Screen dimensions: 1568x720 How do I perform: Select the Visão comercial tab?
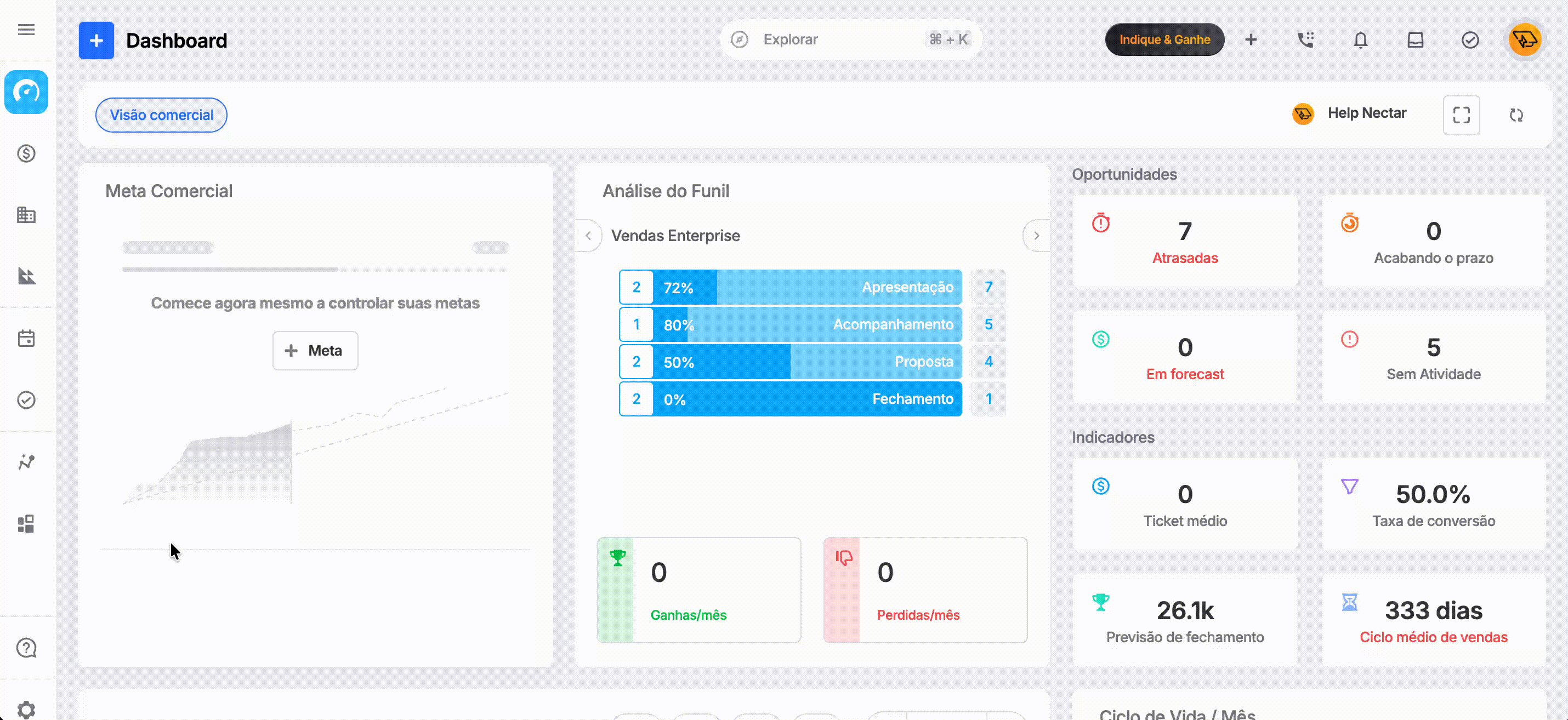coord(161,115)
